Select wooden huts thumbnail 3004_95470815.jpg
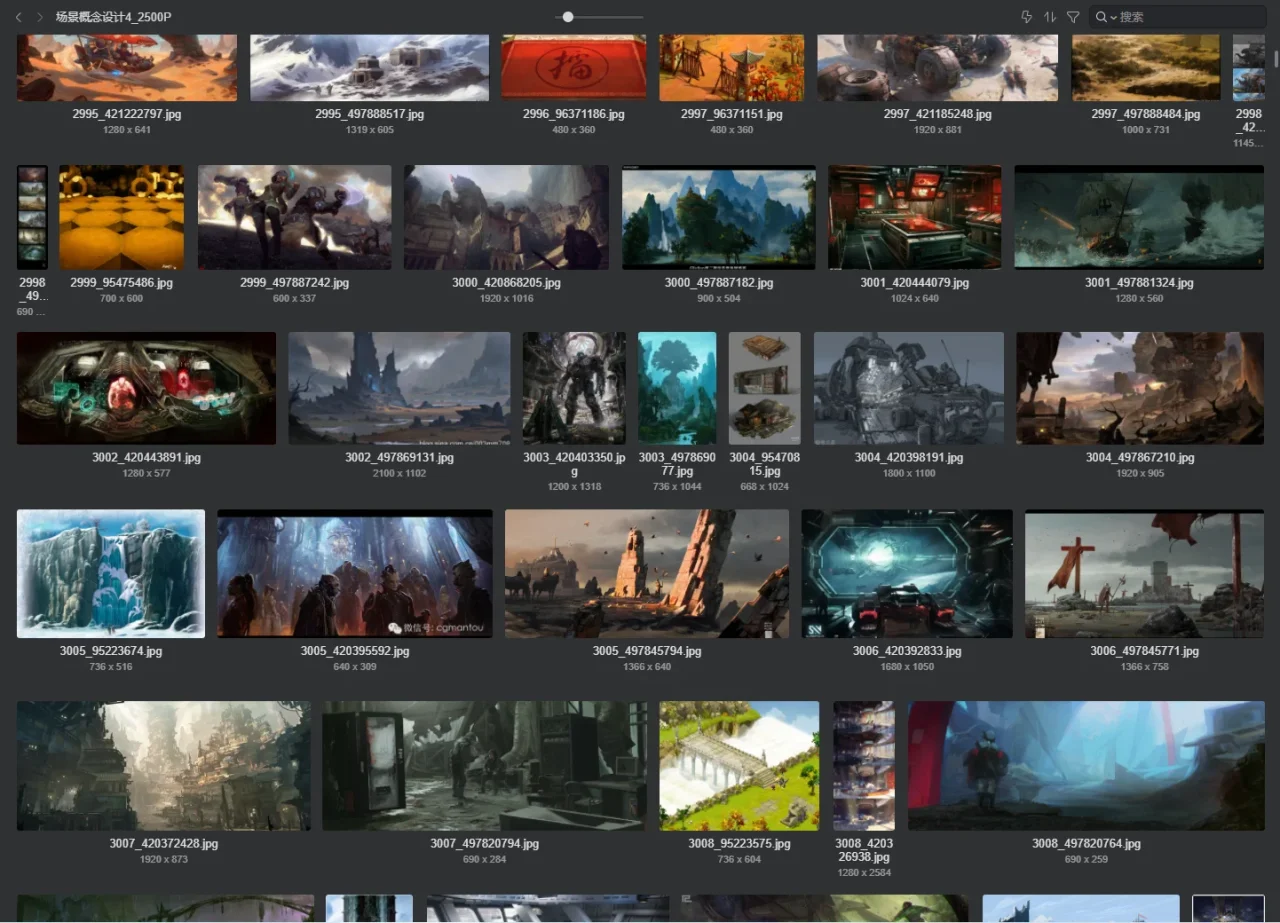The image size is (1280, 923). click(765, 388)
